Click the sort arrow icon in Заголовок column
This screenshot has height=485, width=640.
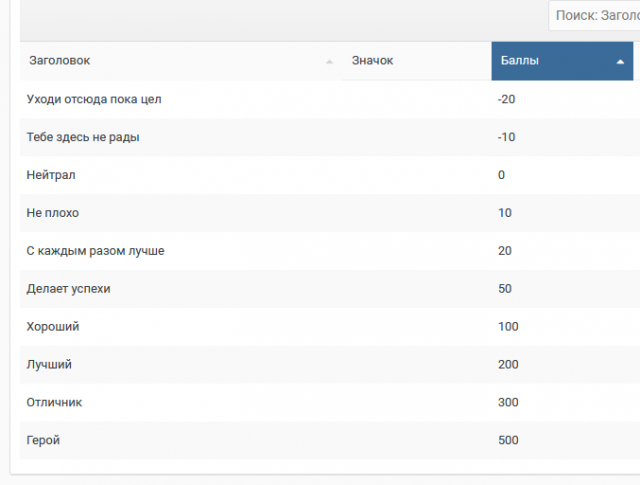329,62
